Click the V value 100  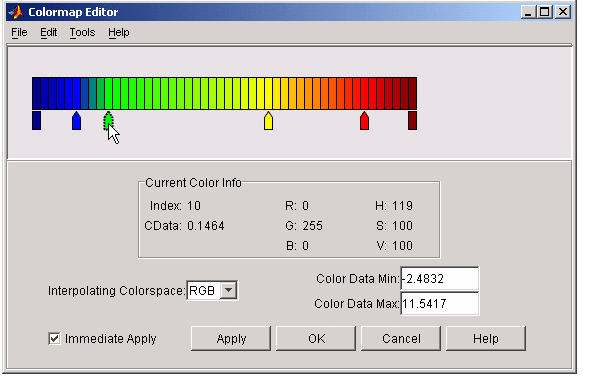point(402,246)
